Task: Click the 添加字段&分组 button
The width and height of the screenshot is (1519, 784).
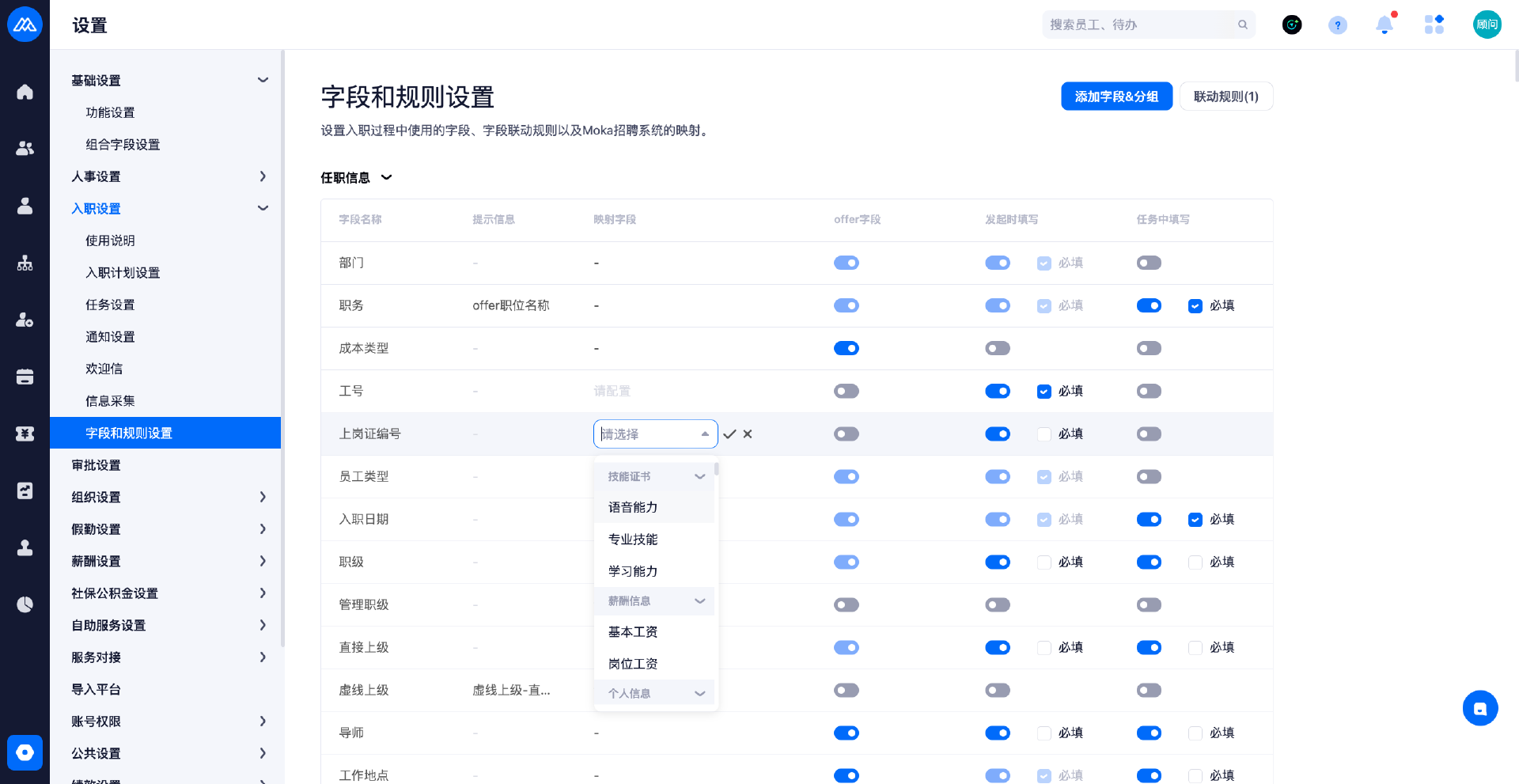Action: 1116,97
